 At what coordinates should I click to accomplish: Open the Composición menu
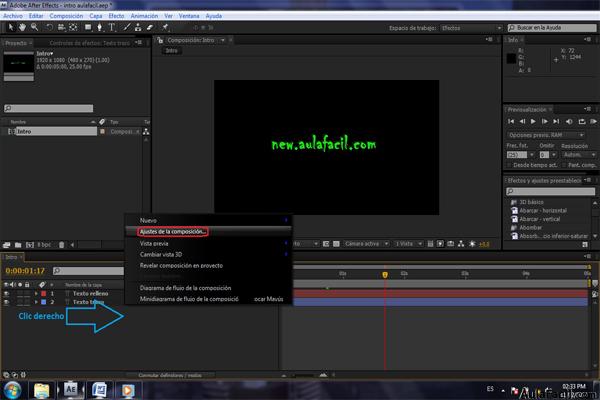(66, 16)
